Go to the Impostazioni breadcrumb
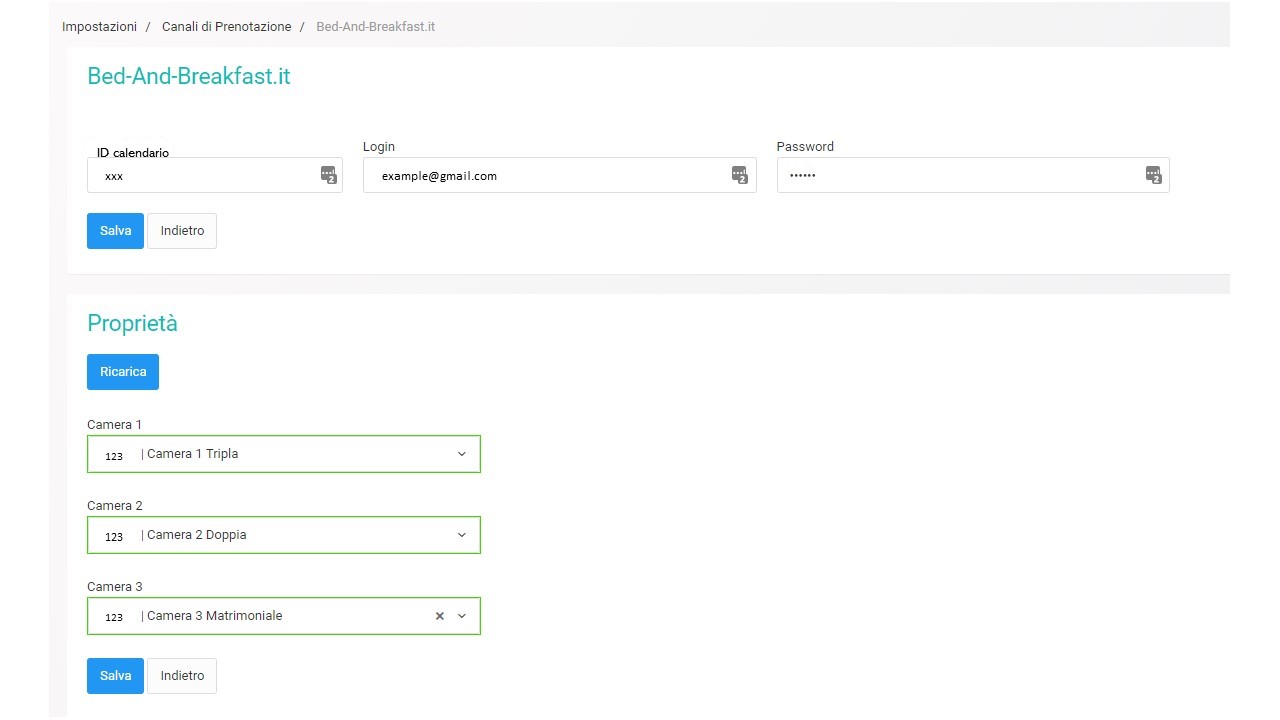Viewport: 1280px width, 720px height. [x=99, y=27]
